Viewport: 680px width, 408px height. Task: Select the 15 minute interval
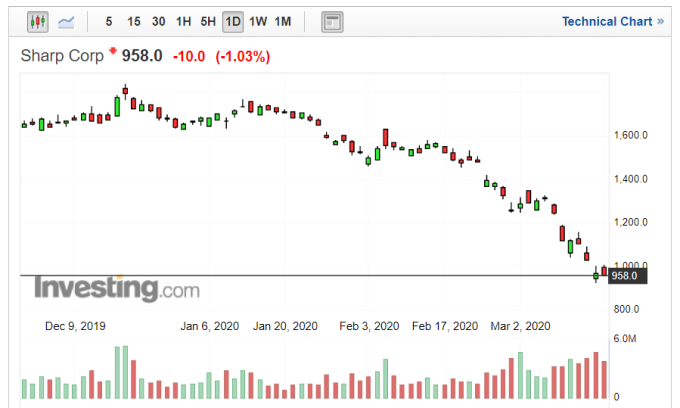134,22
